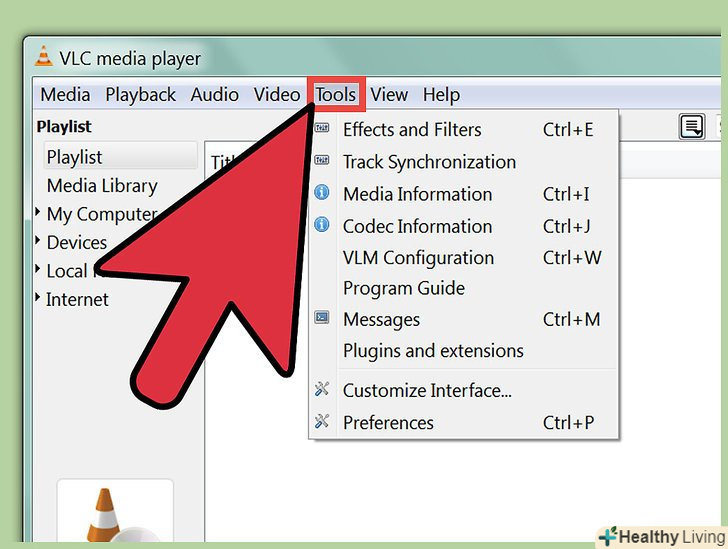This screenshot has width=728, height=549.
Task: Open the Video menu
Action: coord(277,95)
